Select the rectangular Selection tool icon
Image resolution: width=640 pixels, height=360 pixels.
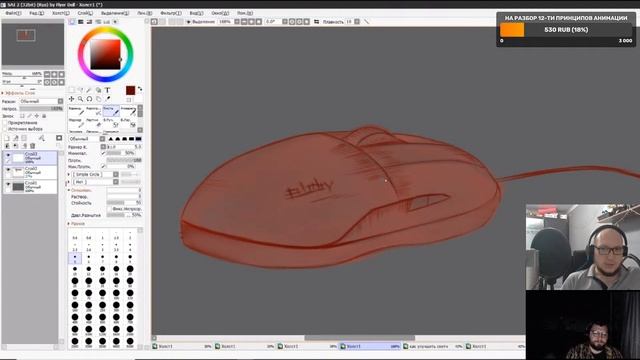click(71, 90)
